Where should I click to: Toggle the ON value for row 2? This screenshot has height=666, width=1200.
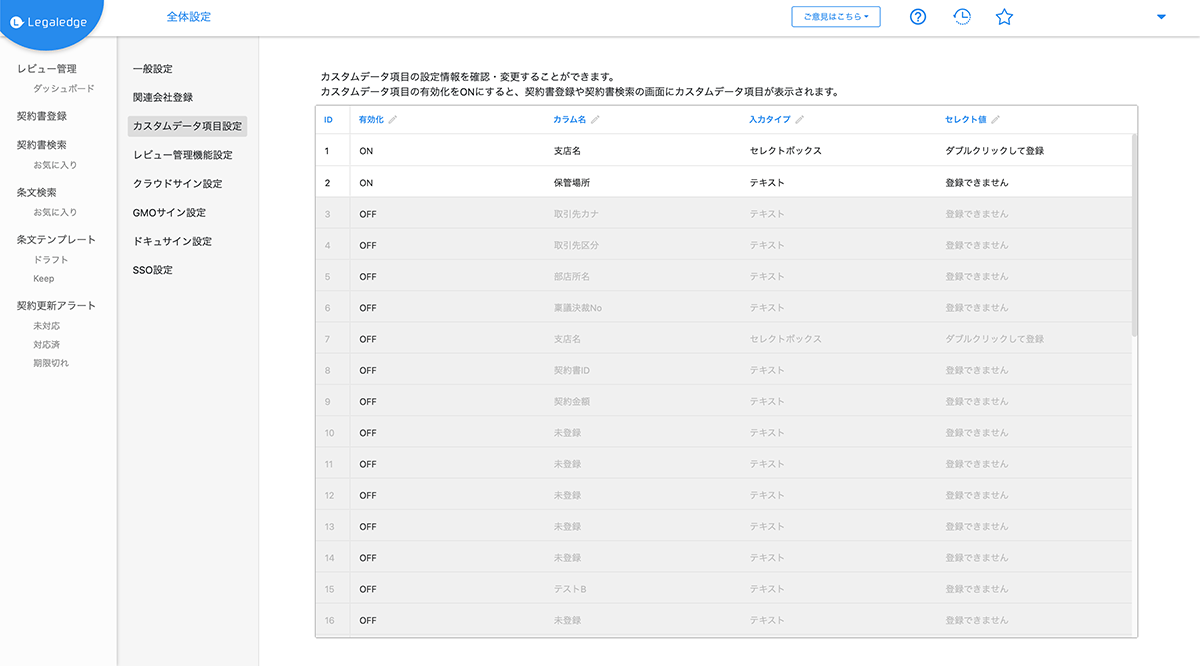pyautogui.click(x=366, y=183)
